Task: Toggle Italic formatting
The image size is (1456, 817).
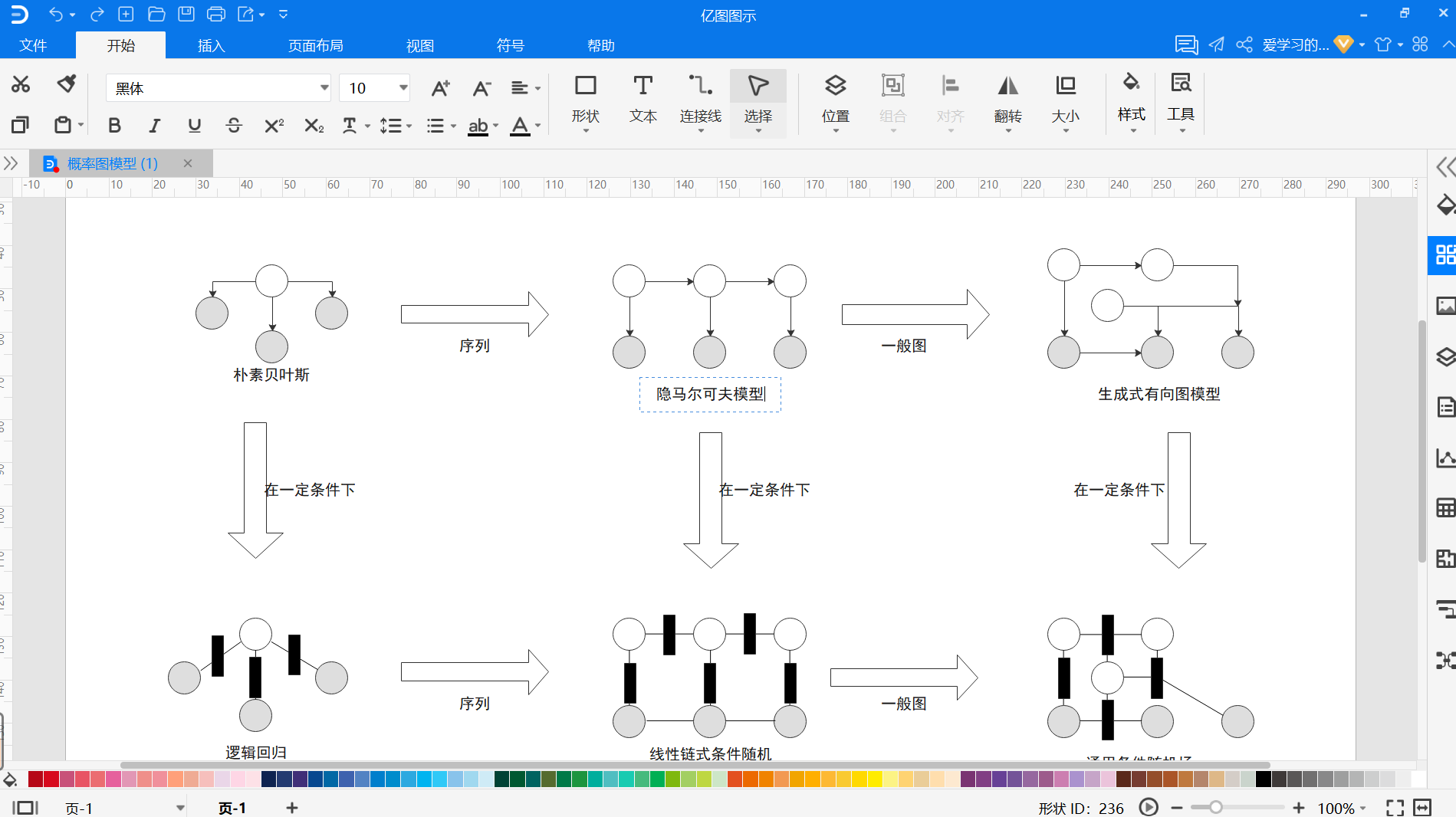Action: tap(154, 125)
